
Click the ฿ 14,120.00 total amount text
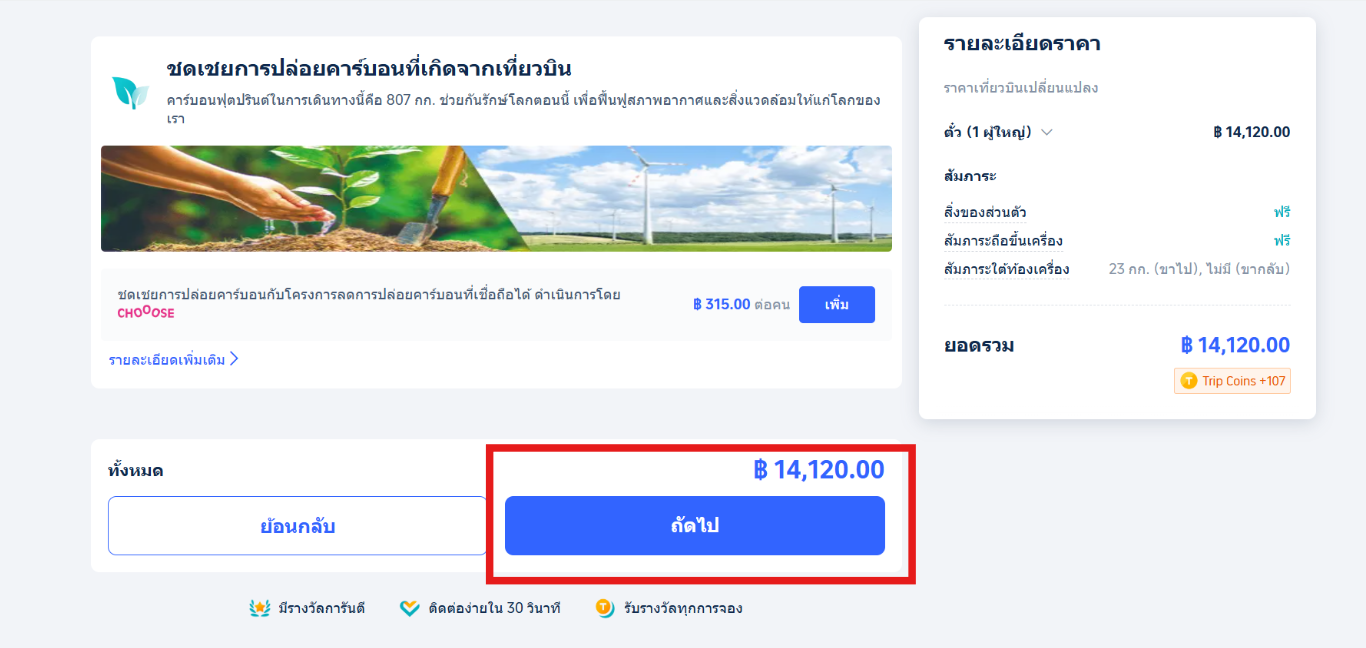pyautogui.click(x=820, y=470)
